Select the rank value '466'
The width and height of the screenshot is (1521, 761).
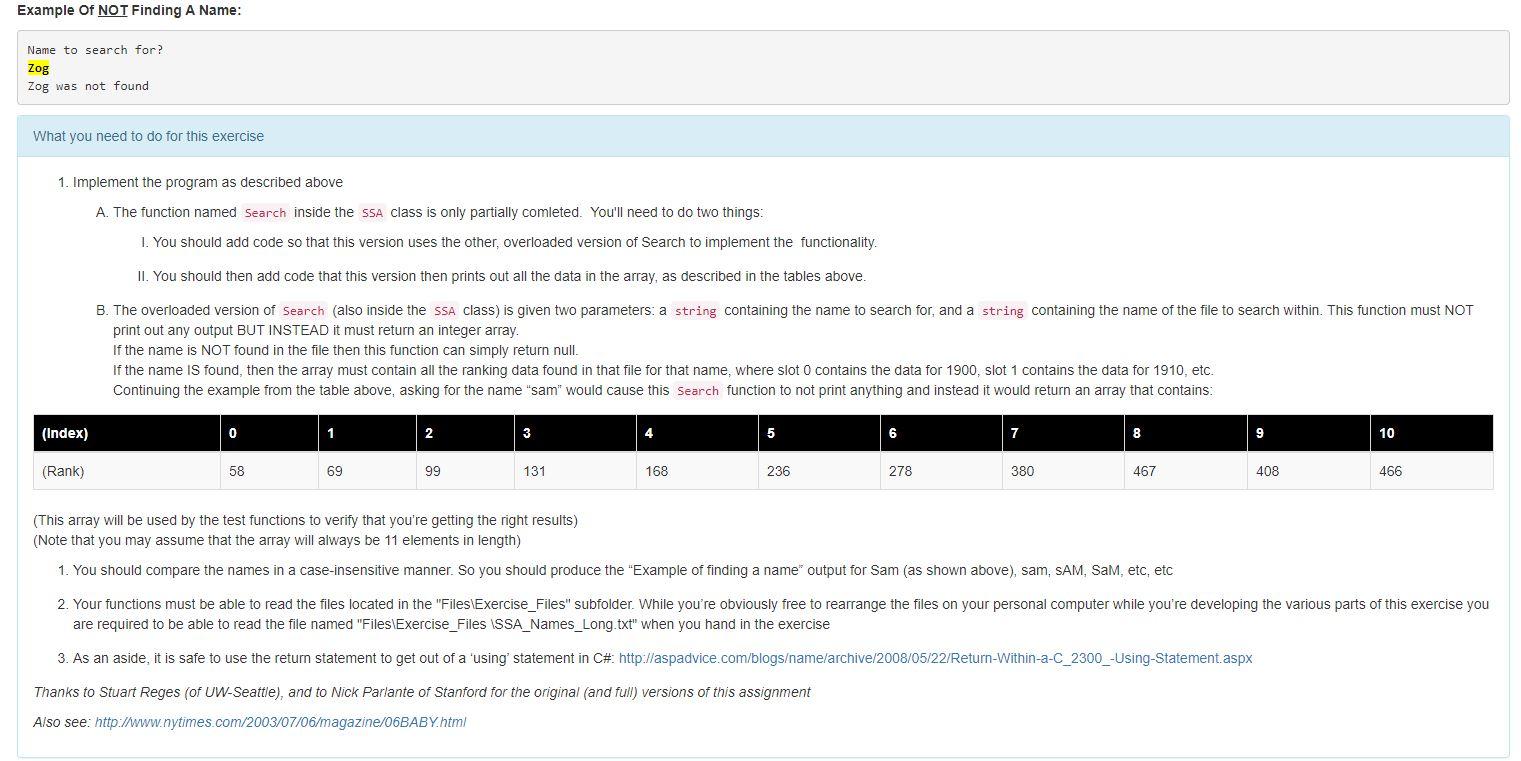click(x=1391, y=471)
